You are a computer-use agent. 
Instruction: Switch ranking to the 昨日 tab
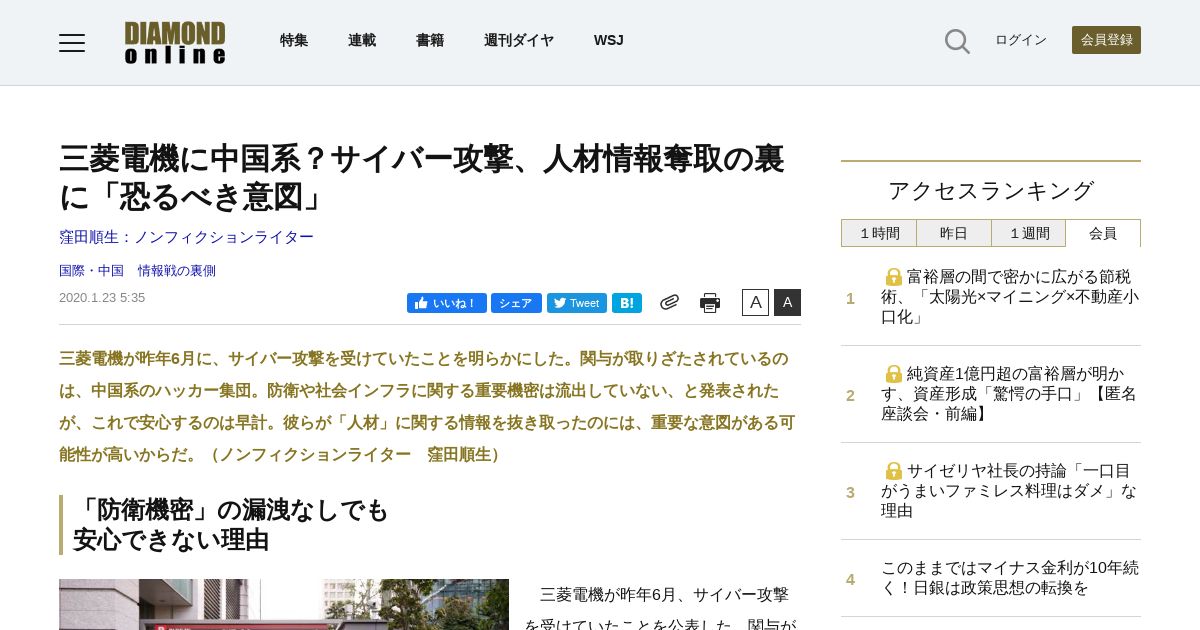(x=954, y=233)
